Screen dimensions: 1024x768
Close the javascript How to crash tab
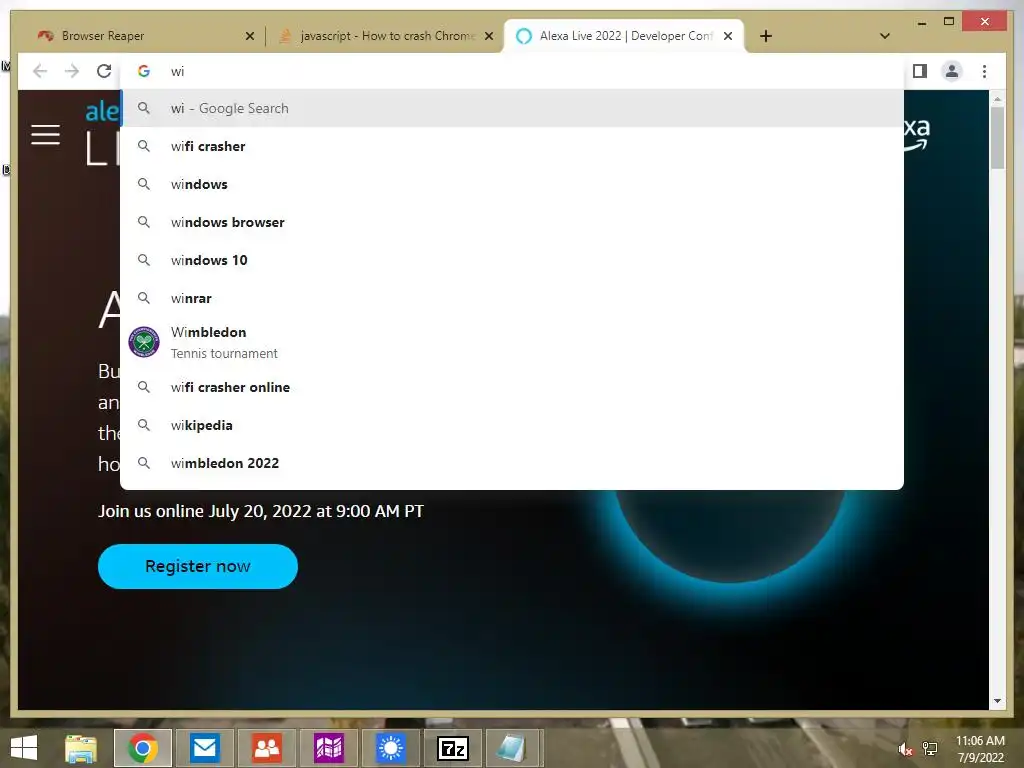point(488,36)
